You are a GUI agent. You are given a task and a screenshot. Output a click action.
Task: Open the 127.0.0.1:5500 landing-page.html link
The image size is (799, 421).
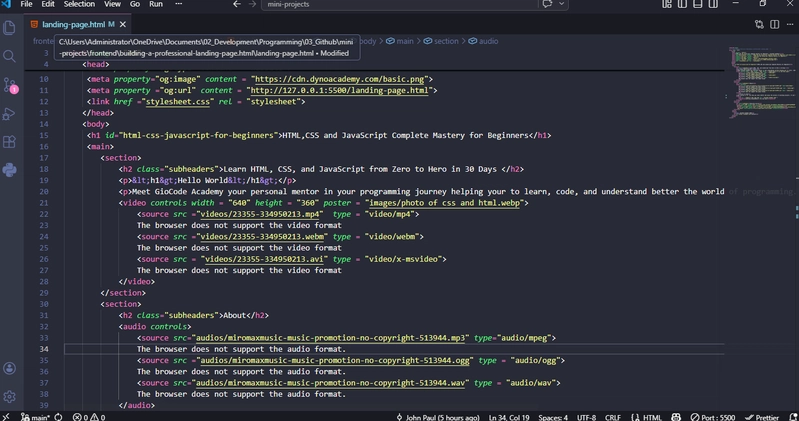339,90
